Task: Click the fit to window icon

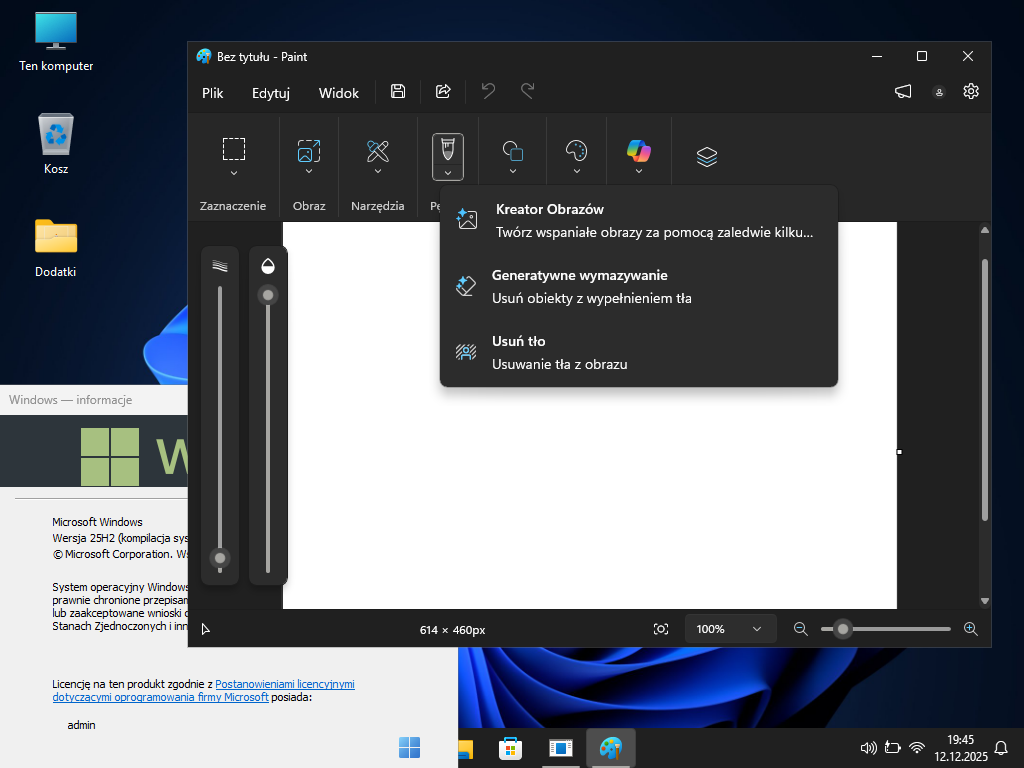Action: [661, 629]
